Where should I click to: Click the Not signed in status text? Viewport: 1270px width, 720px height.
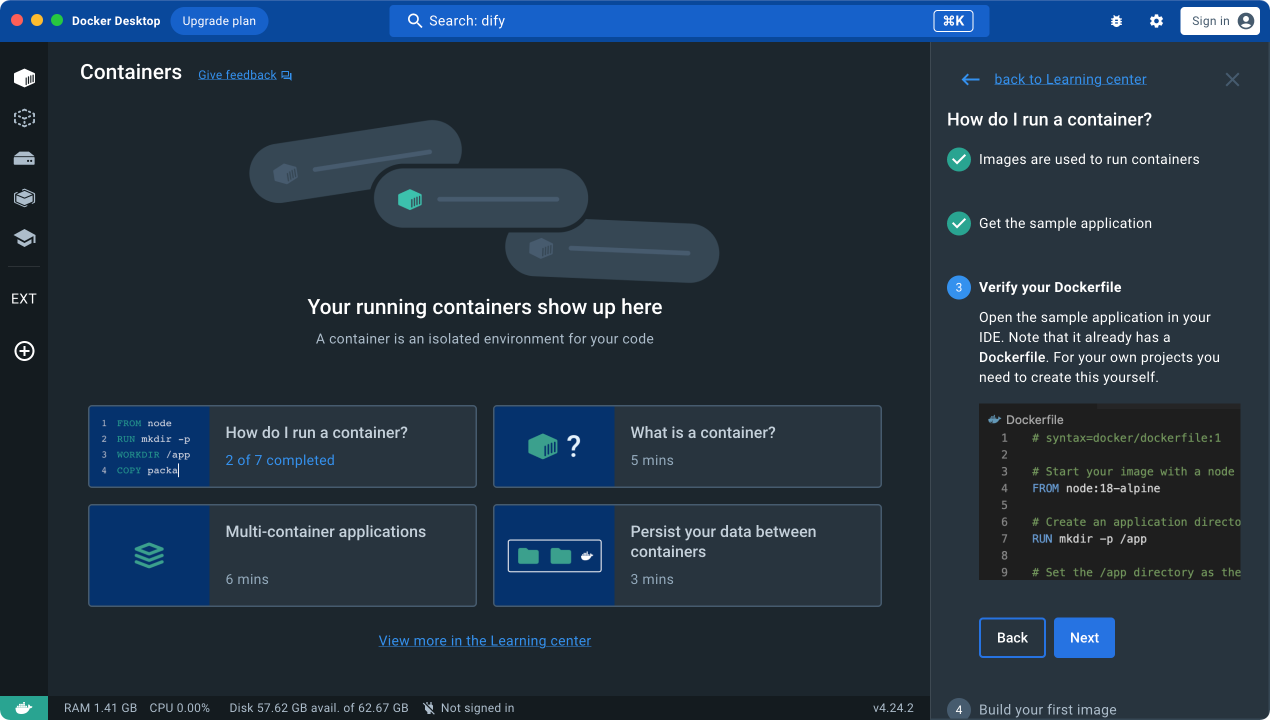[x=478, y=708]
